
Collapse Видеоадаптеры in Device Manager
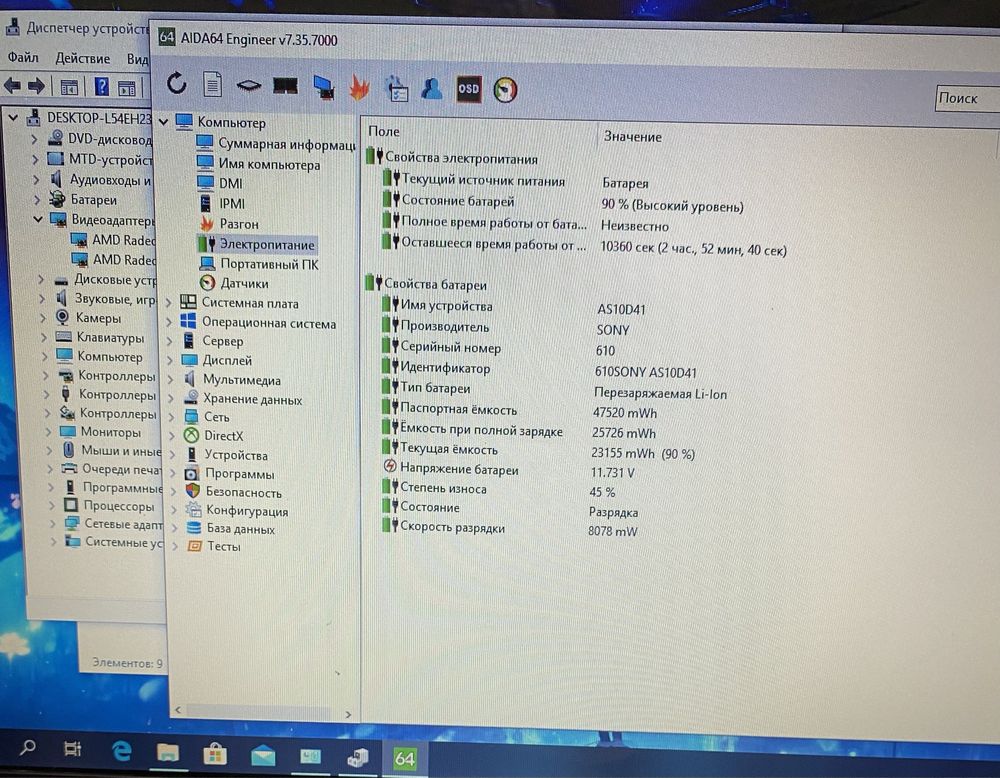38,219
